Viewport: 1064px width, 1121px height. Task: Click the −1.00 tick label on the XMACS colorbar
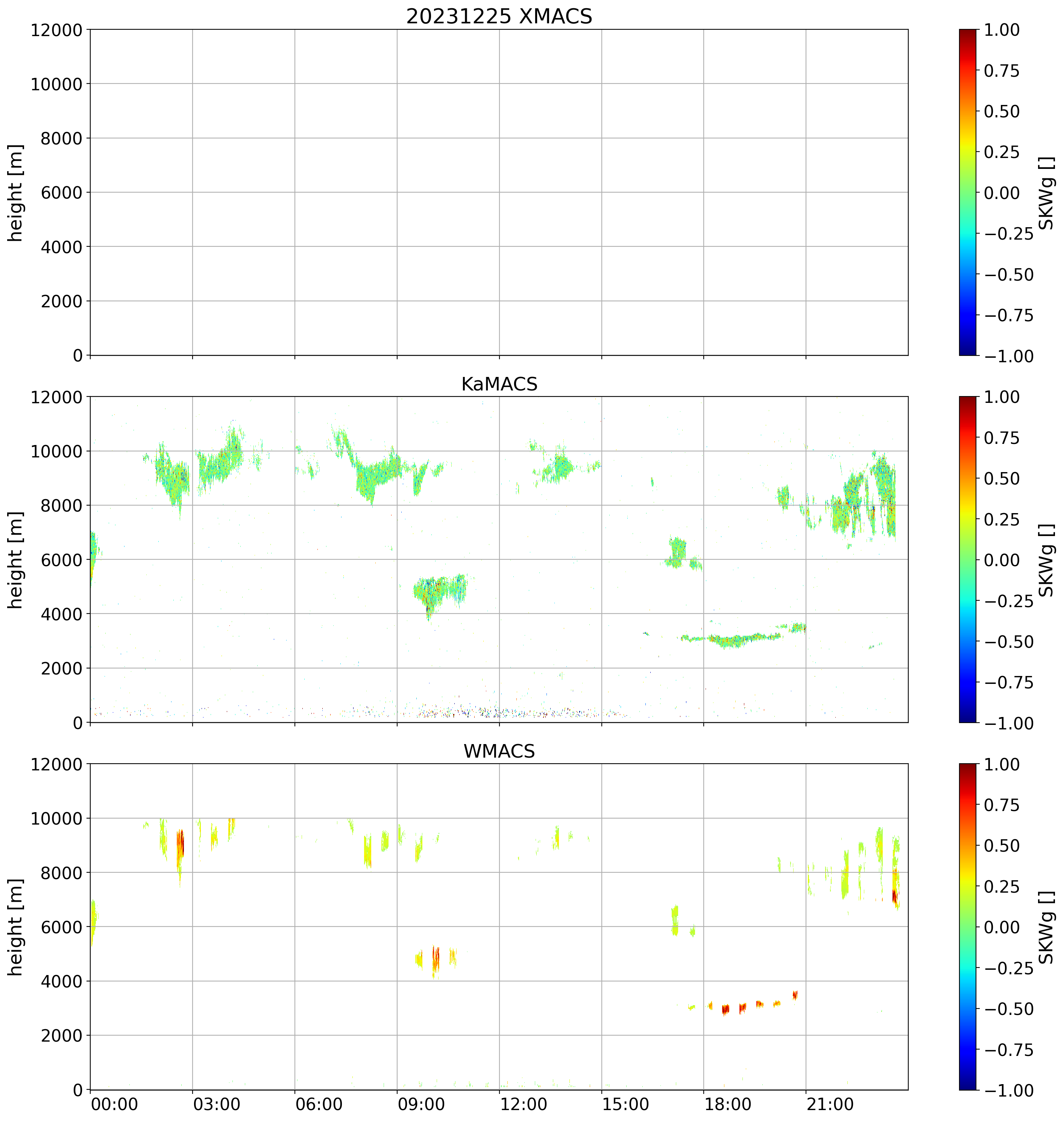(x=1008, y=356)
